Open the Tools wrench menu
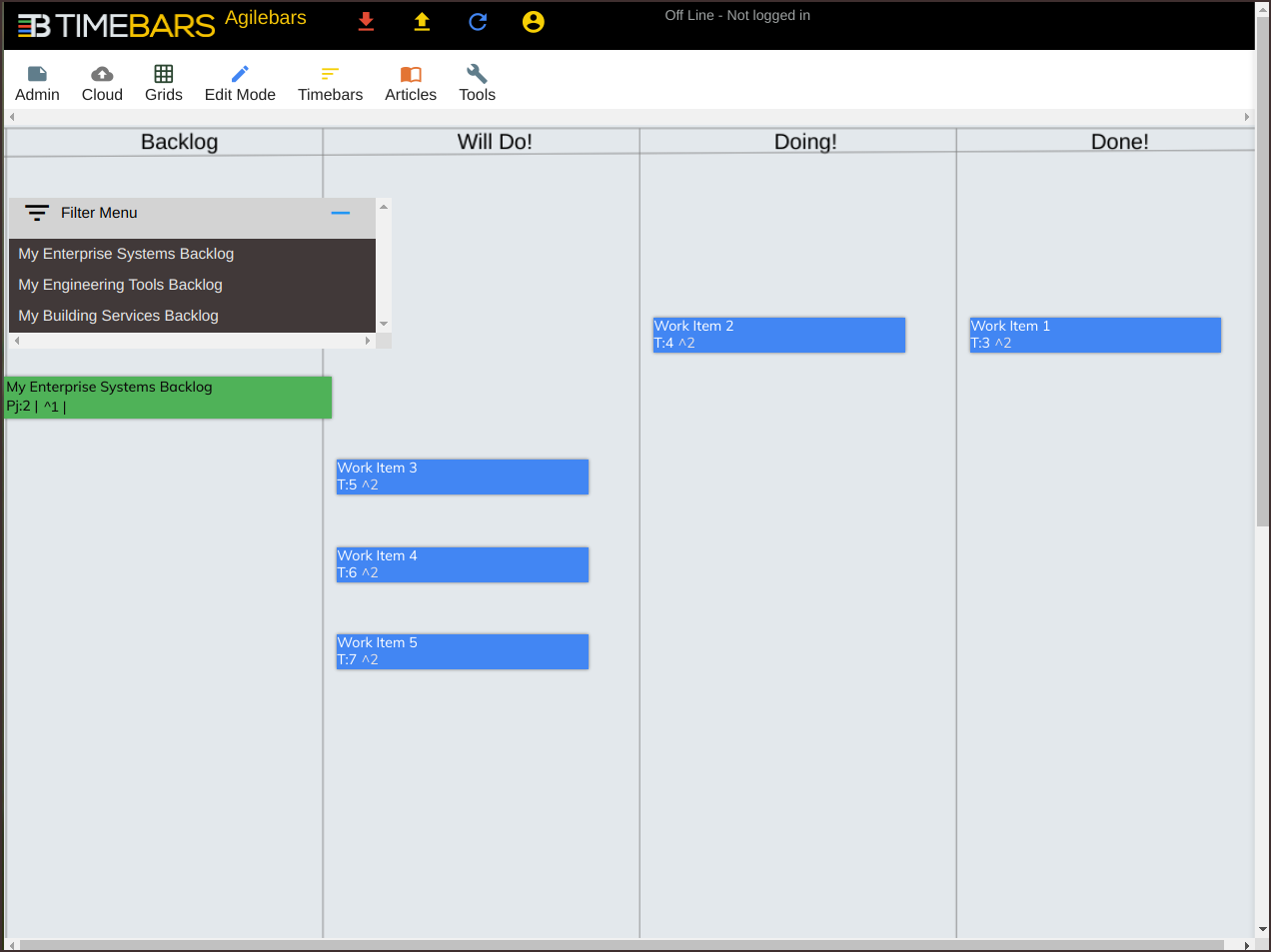The image size is (1271, 952). click(477, 84)
